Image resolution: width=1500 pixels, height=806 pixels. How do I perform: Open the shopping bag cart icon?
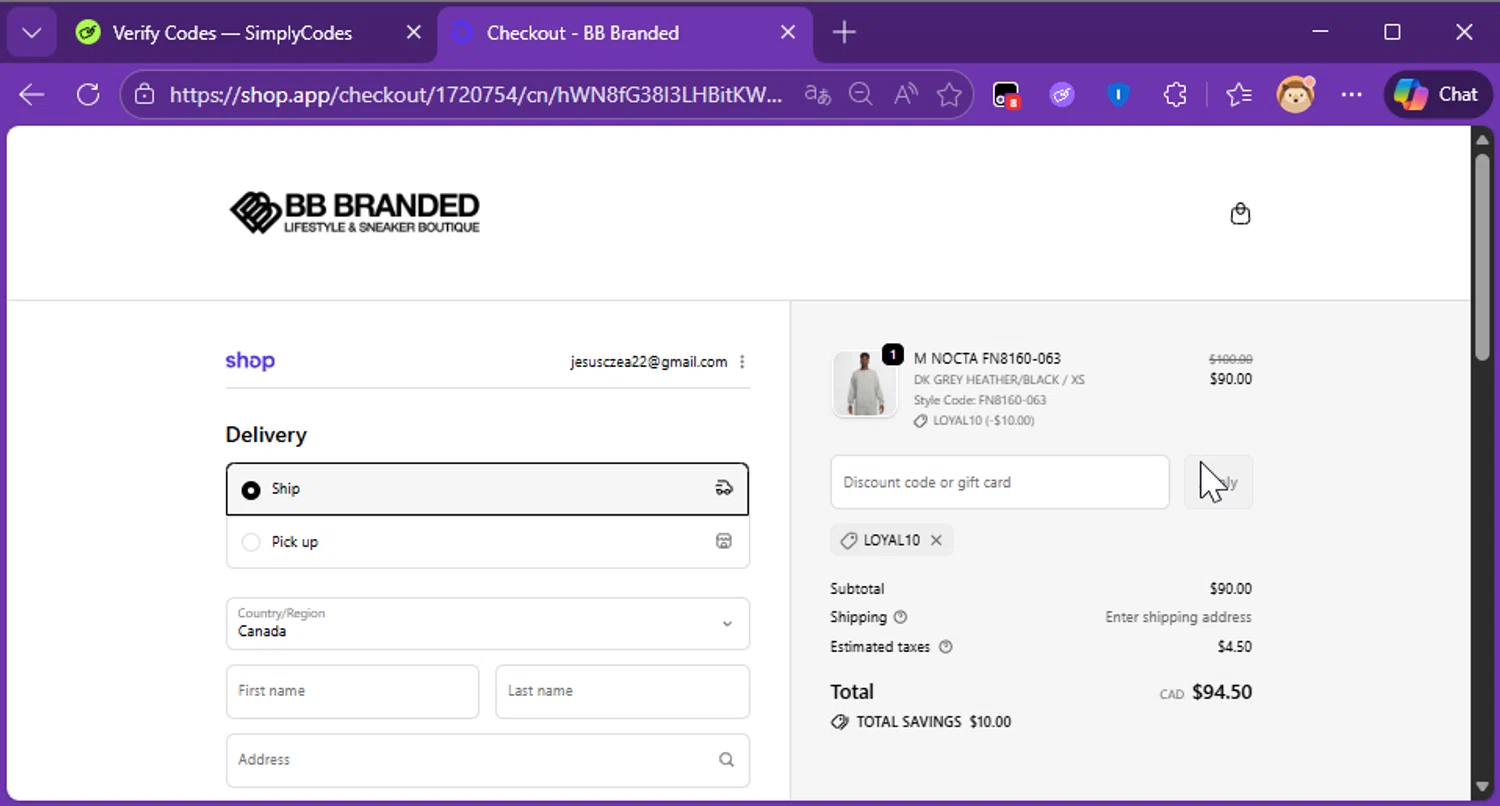tap(1240, 214)
